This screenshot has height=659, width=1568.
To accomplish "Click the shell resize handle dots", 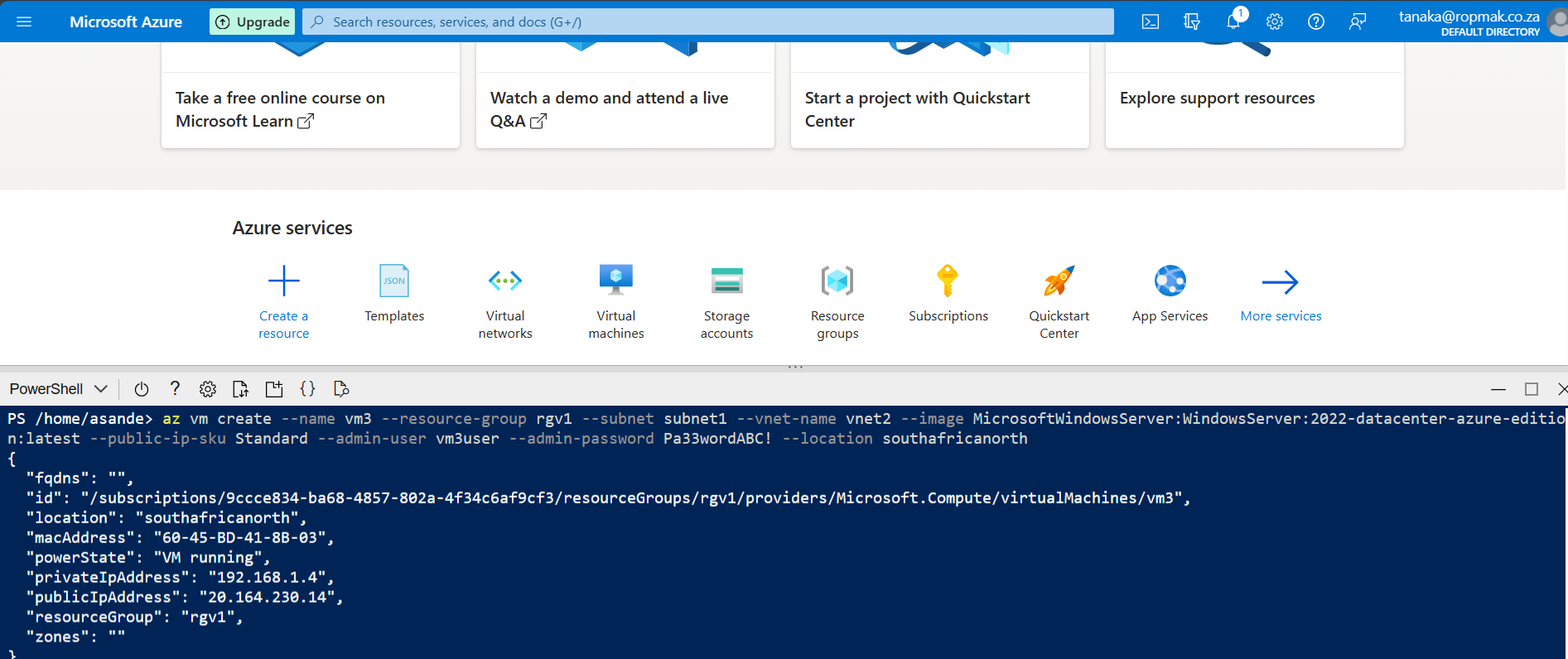I will coord(795,366).
